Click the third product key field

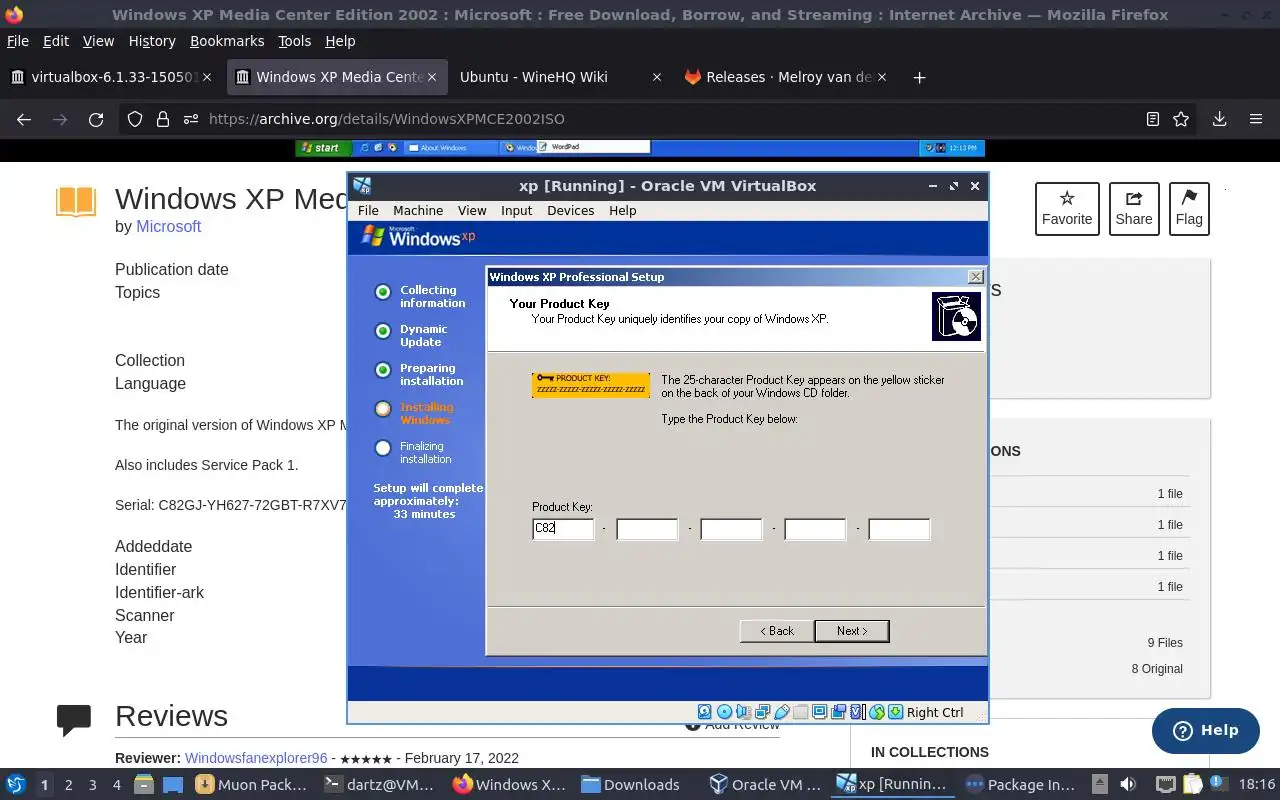(x=731, y=529)
